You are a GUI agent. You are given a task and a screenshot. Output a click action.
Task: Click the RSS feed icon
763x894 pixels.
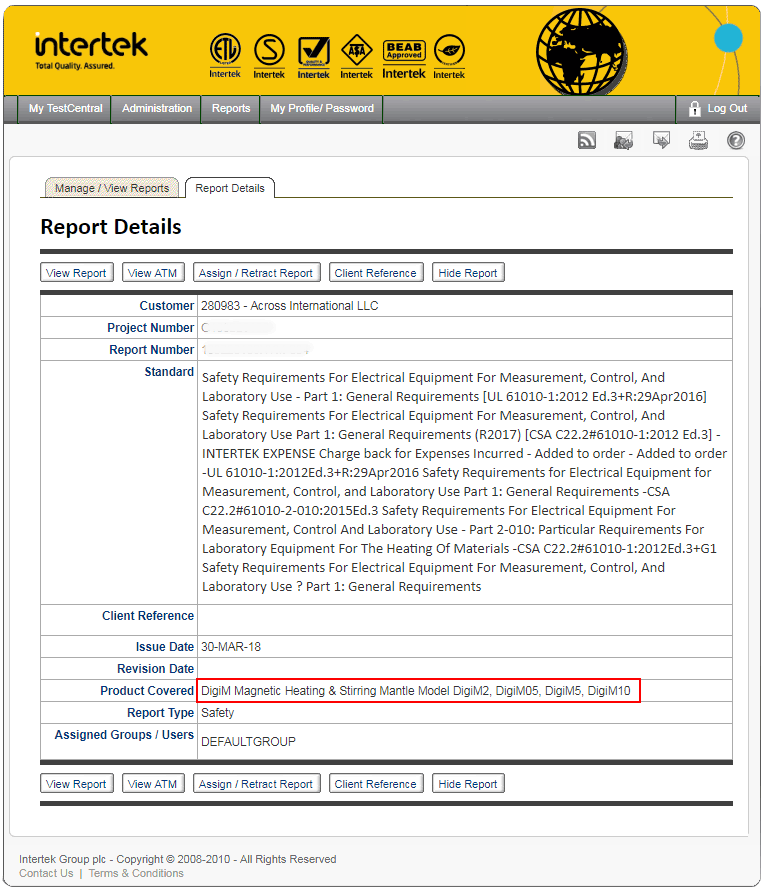pyautogui.click(x=587, y=141)
